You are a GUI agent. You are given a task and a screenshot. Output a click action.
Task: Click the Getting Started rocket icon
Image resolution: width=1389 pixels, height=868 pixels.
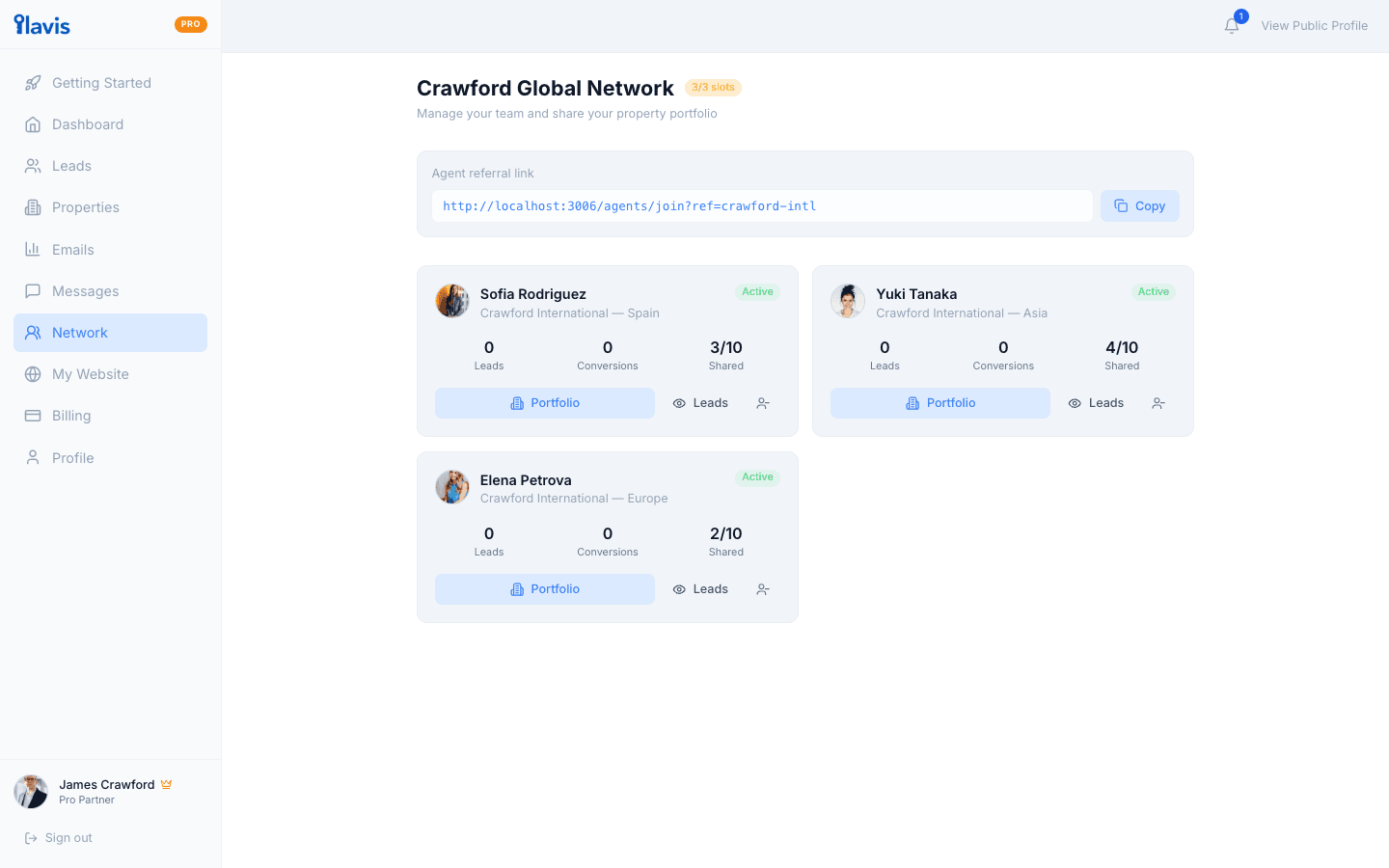tap(34, 82)
